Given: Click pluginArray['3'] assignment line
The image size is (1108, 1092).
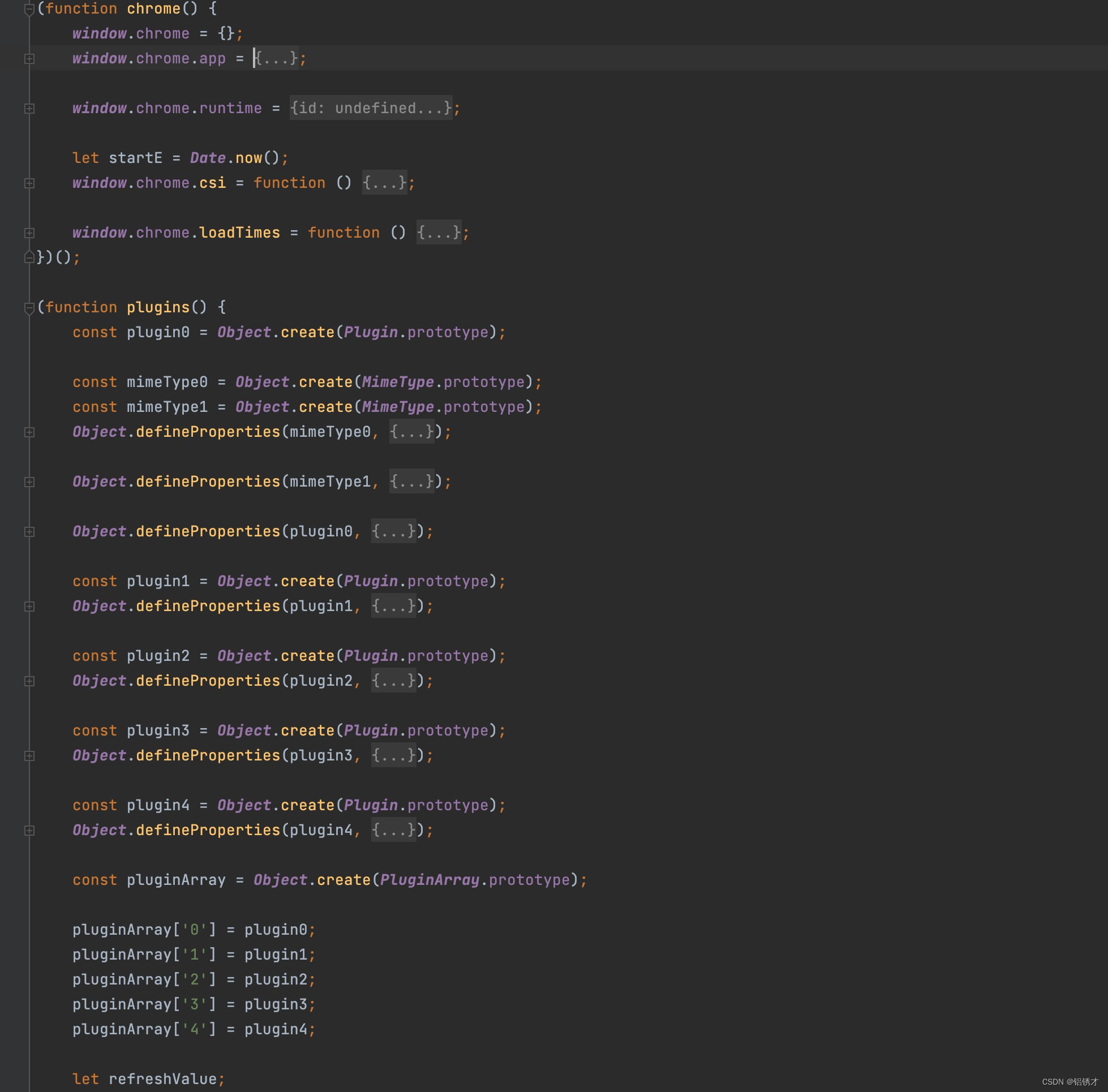Looking at the screenshot, I should (194, 1005).
